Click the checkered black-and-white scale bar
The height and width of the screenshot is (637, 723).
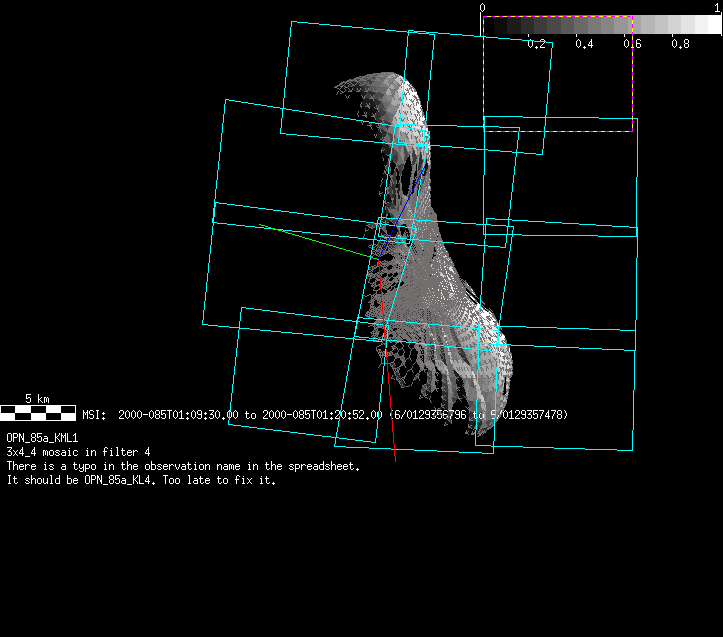pyautogui.click(x=37, y=412)
